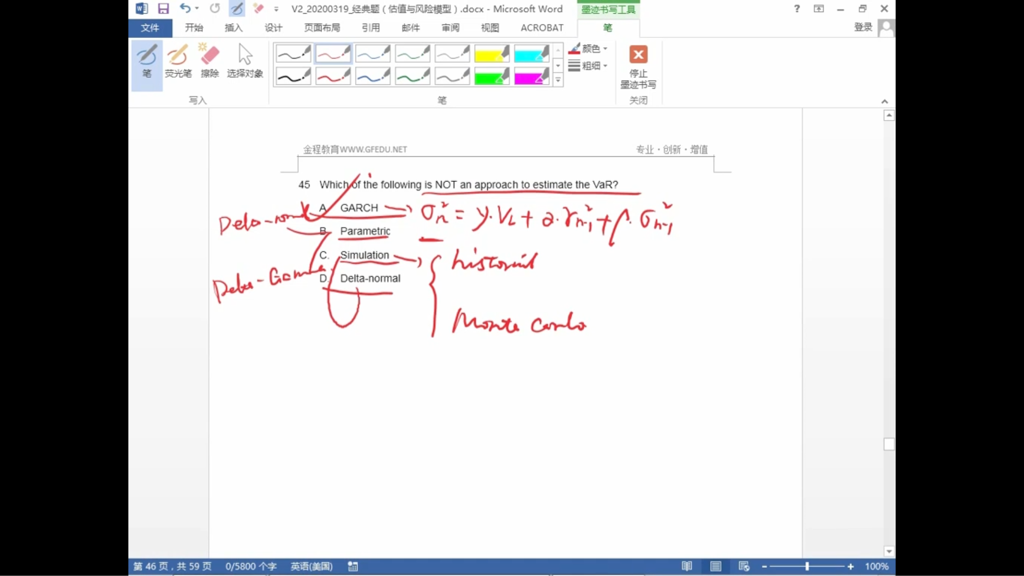Click the Redo/Repeat icon
The width and height of the screenshot is (1024, 576).
(215, 8)
